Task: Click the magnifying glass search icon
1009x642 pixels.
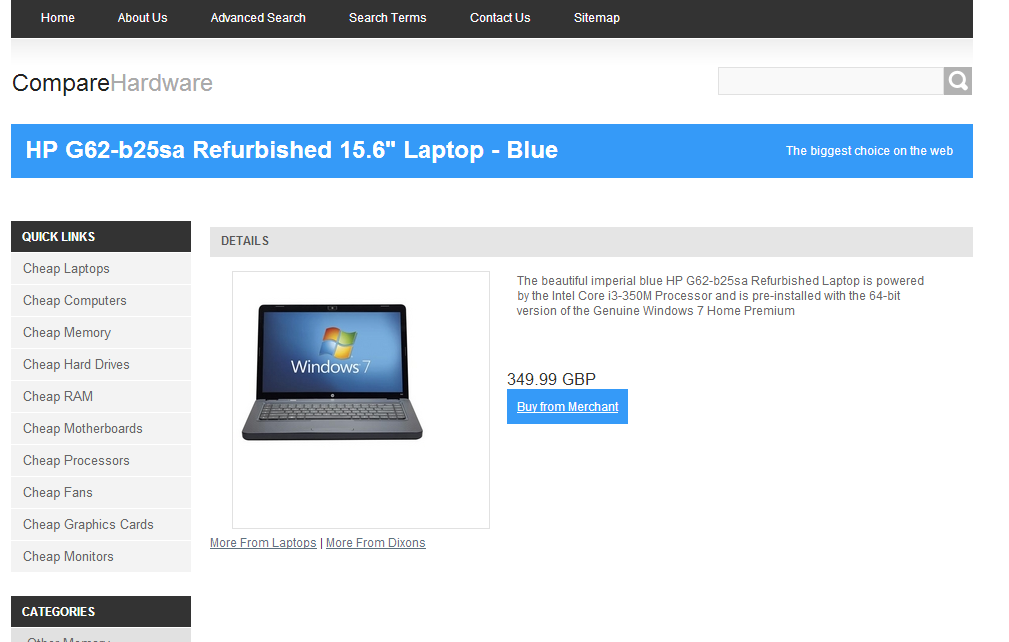Action: [x=958, y=81]
